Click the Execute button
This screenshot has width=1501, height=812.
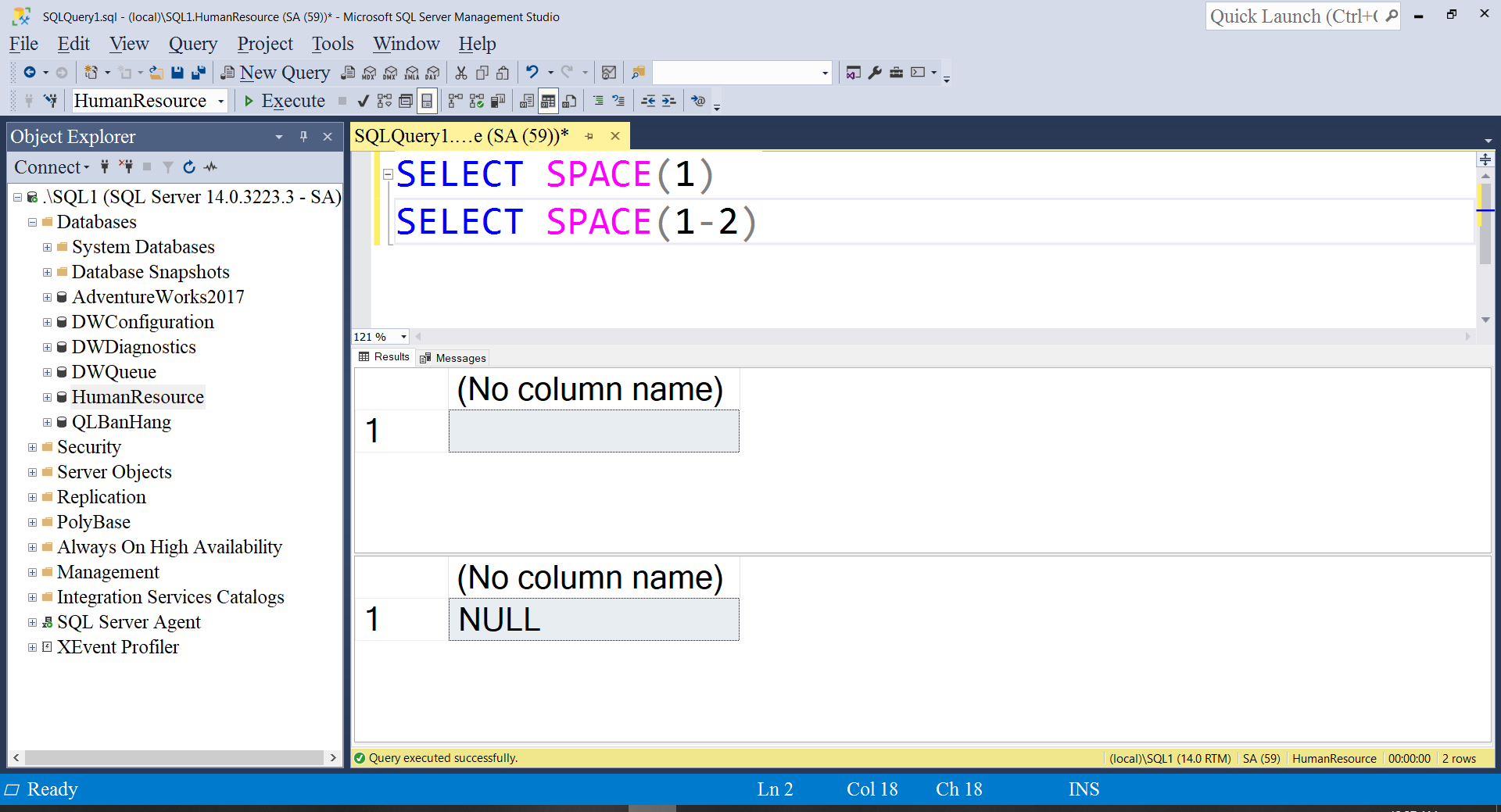(x=285, y=101)
